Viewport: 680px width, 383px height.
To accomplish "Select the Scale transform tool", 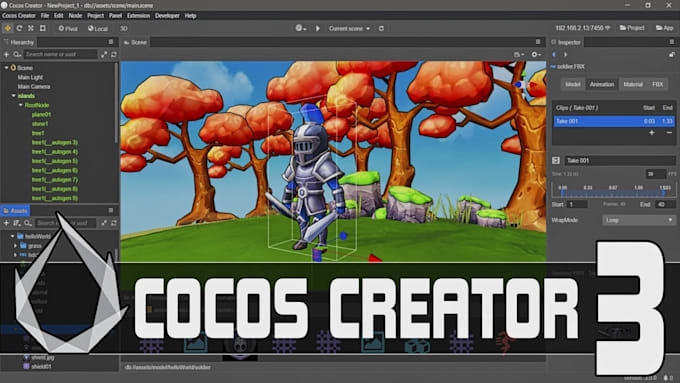I will 31,28.
